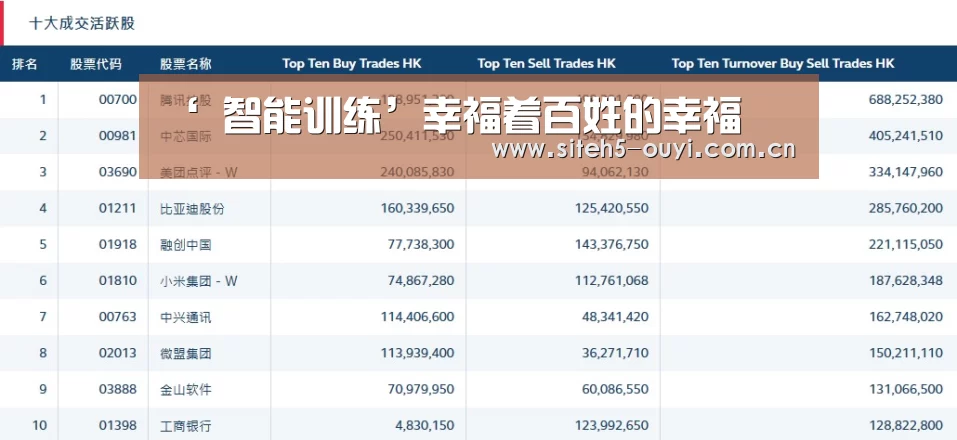Select buy value 160,339,650
This screenshot has height=440, width=957.
417,208
